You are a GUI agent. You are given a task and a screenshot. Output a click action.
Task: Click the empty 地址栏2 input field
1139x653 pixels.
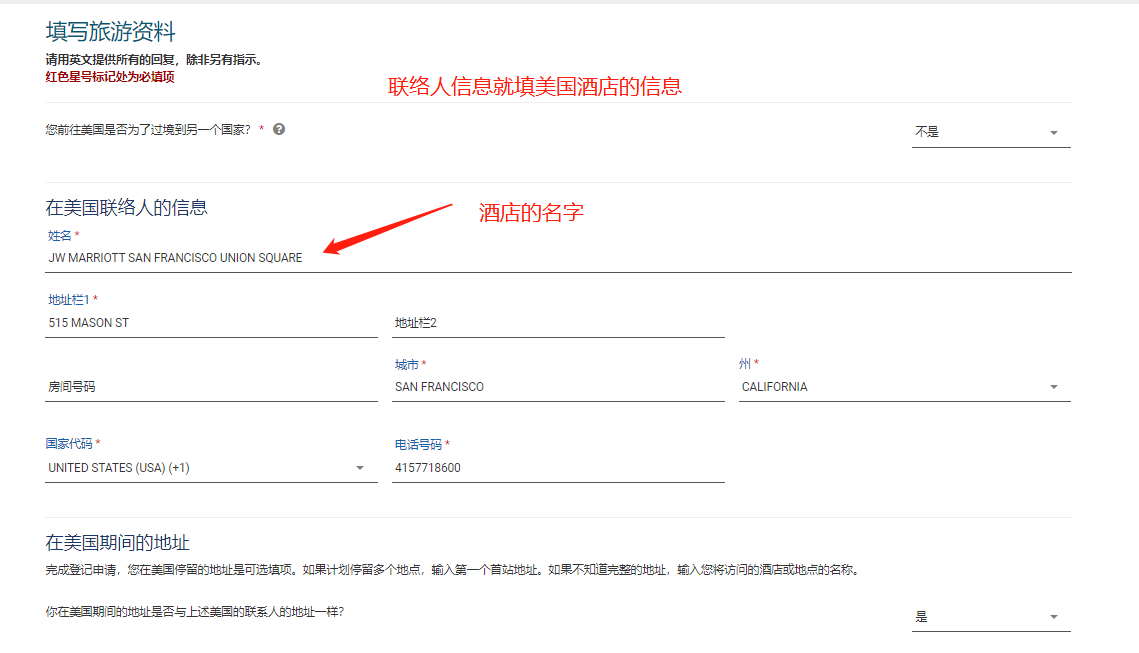[558, 323]
